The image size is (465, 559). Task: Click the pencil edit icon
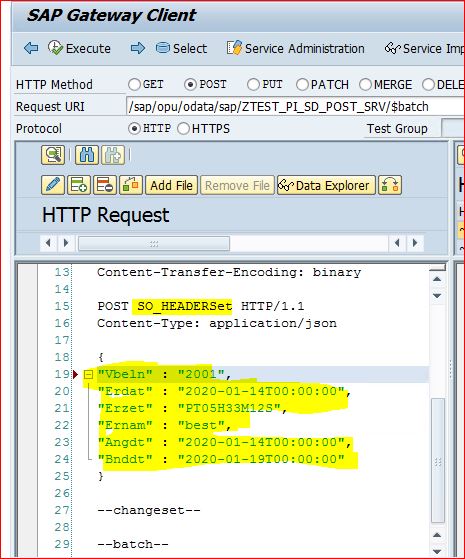(53, 185)
